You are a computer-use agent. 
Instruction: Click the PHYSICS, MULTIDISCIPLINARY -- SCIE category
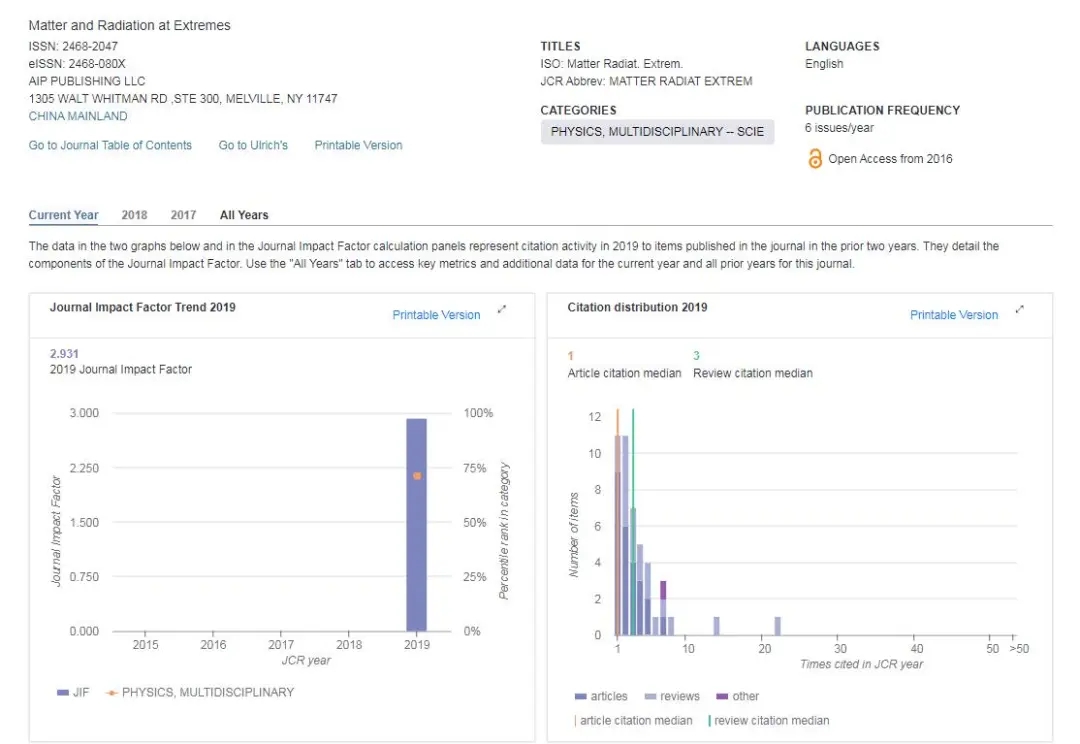[x=657, y=132]
